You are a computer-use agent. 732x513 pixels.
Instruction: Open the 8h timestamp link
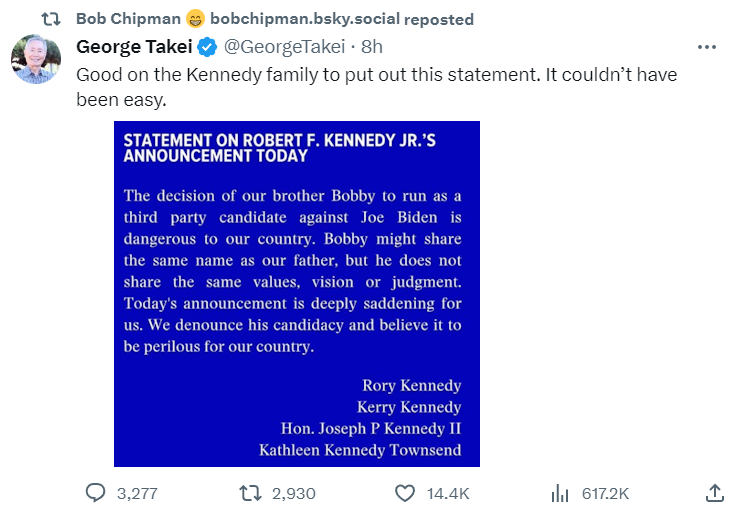click(x=372, y=47)
